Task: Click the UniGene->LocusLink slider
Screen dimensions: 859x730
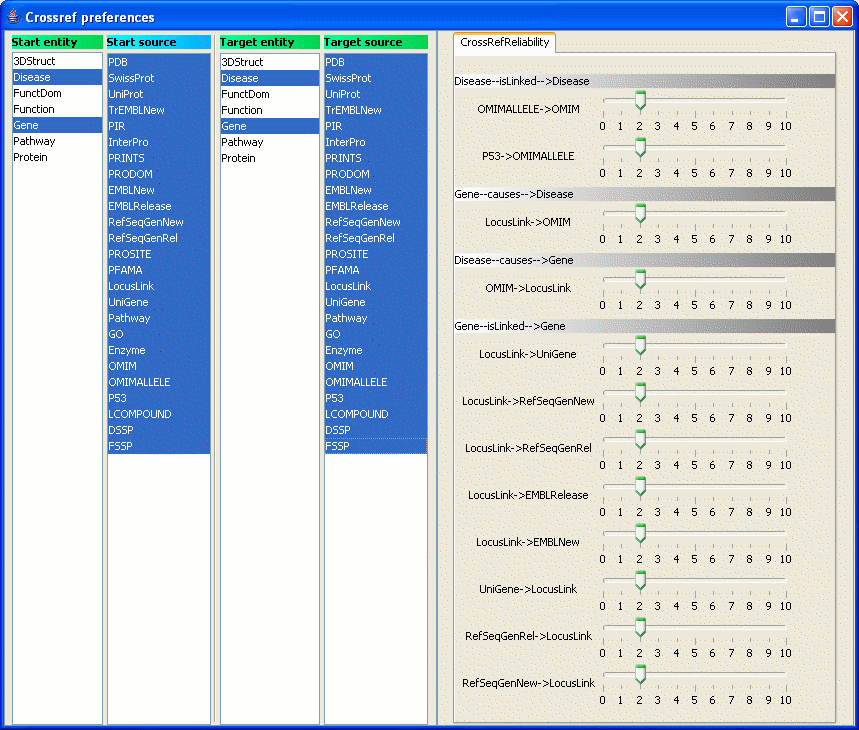Action: point(694,590)
